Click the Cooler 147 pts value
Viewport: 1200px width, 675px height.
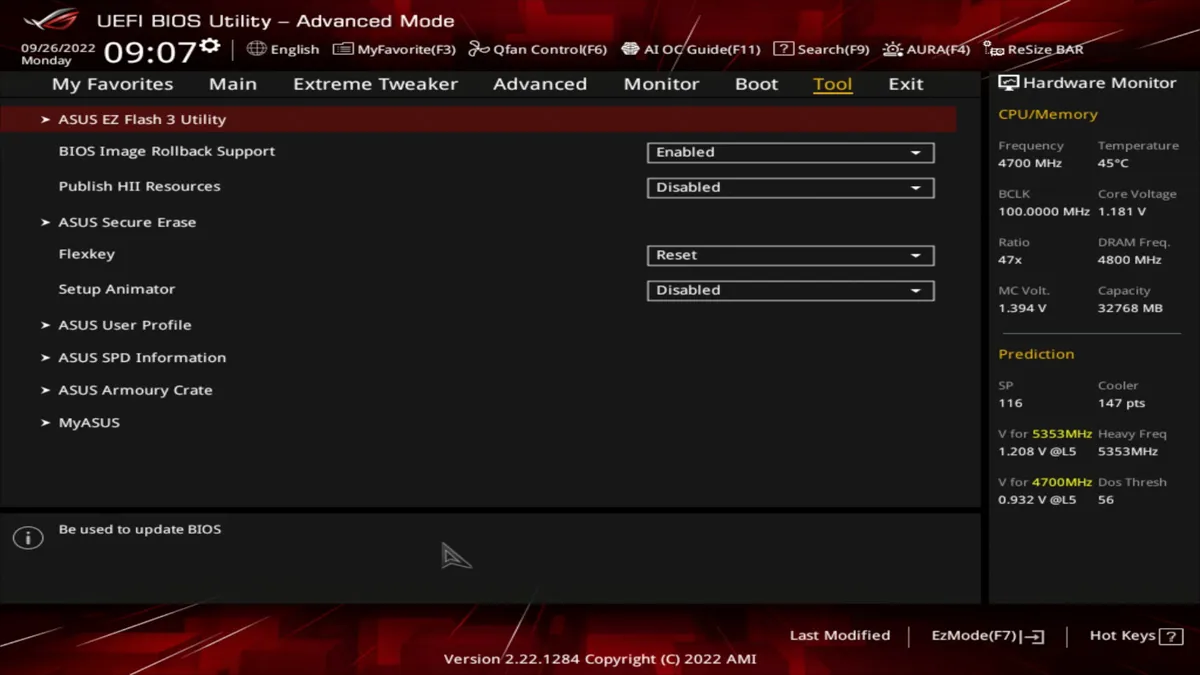click(x=1121, y=403)
